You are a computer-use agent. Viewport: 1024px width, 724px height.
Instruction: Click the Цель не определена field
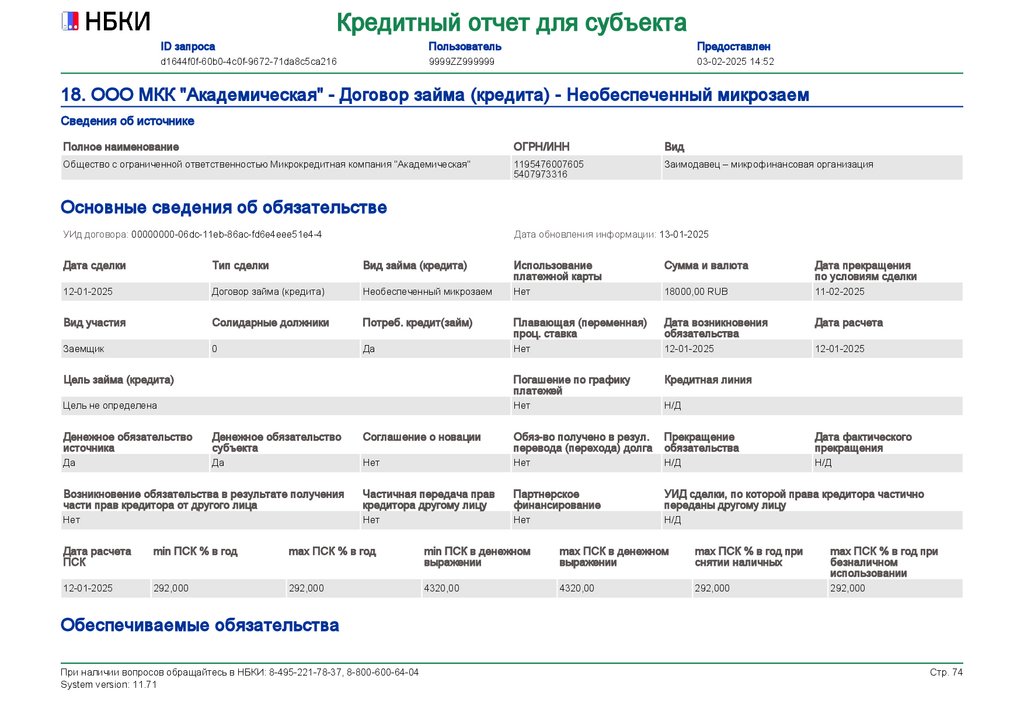point(285,405)
